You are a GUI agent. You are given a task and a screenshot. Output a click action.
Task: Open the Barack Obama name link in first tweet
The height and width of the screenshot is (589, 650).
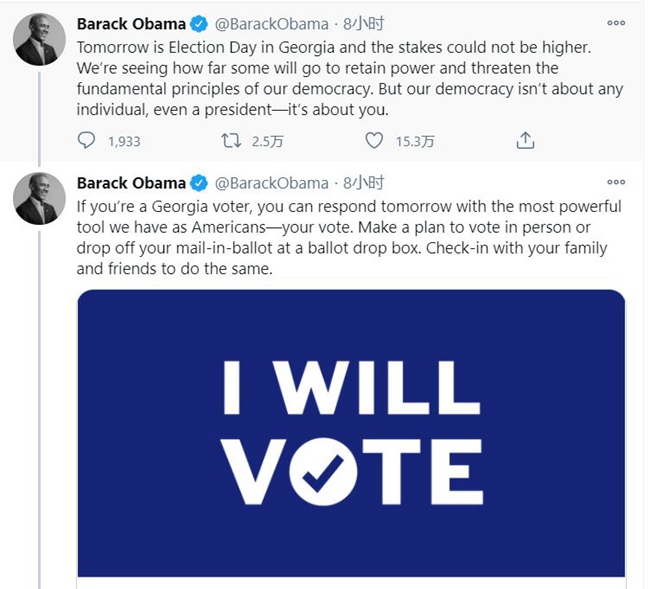(x=131, y=21)
